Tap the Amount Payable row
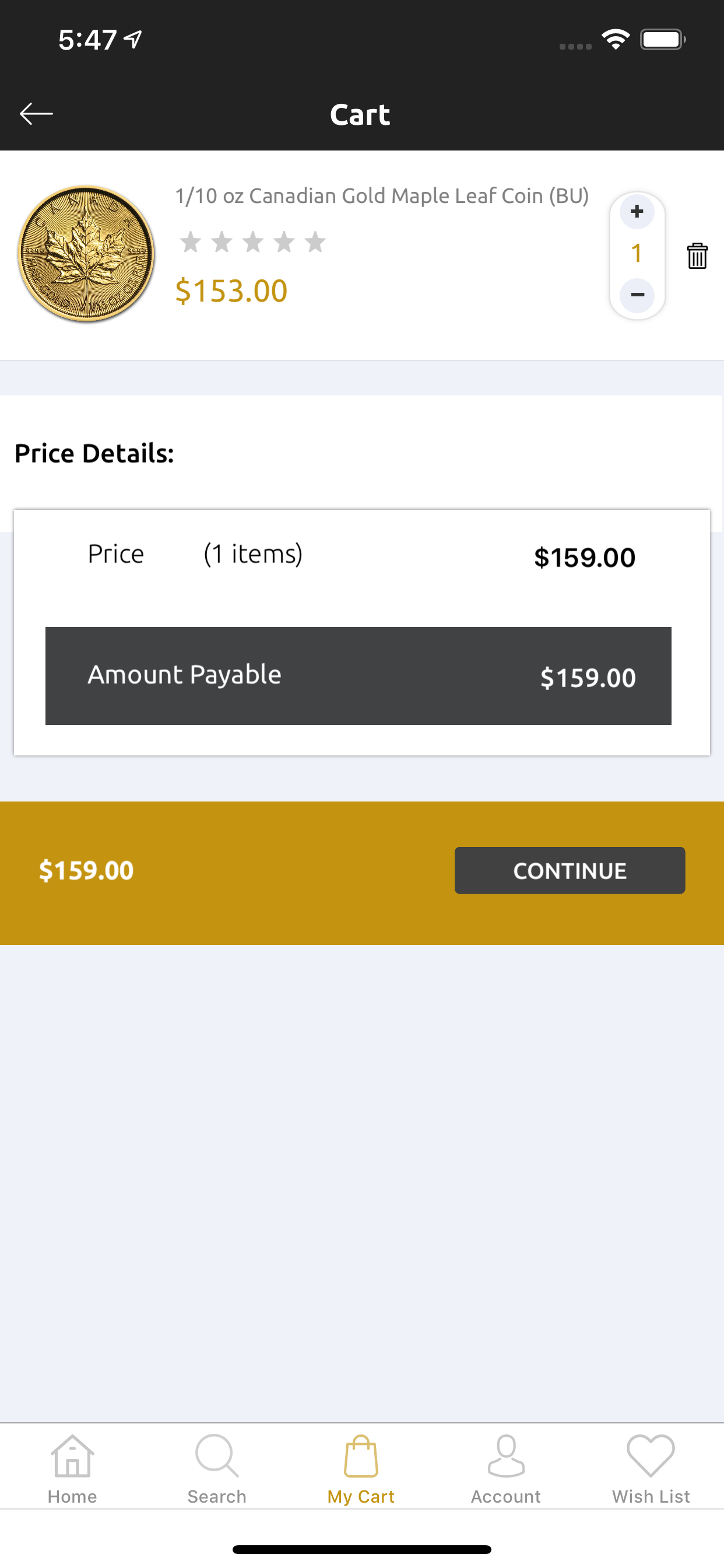 (359, 675)
